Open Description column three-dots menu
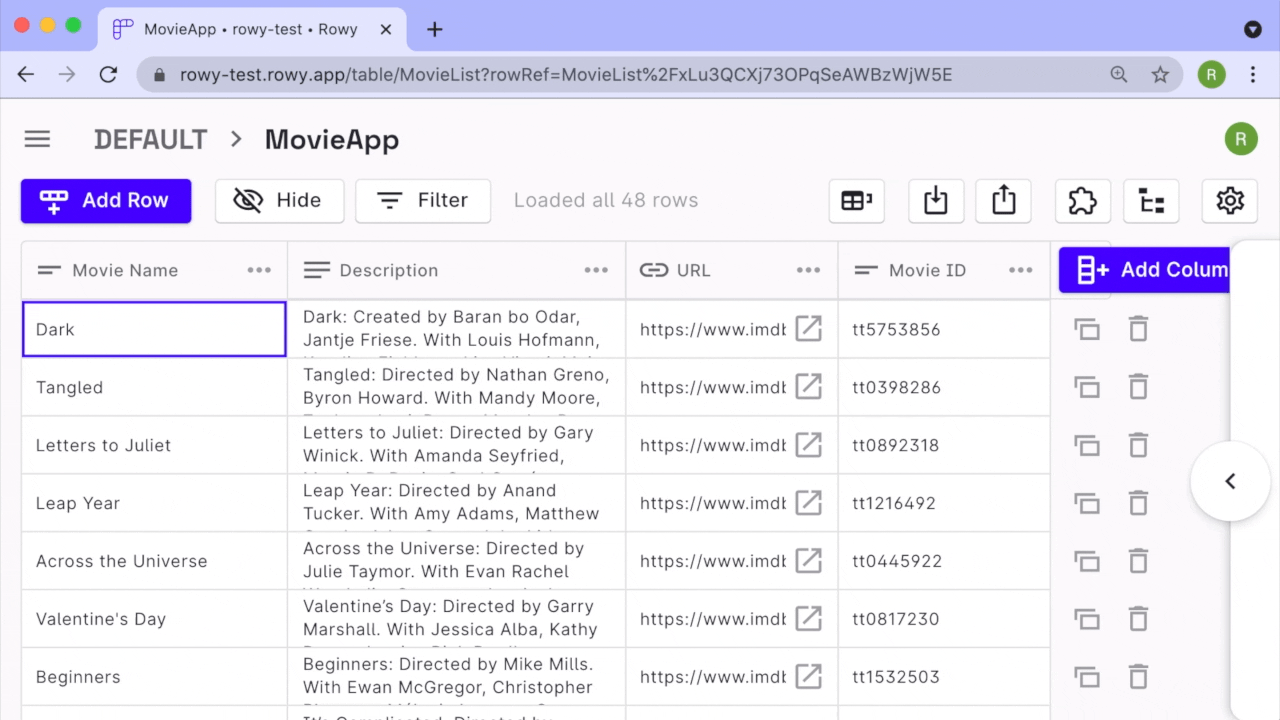The width and height of the screenshot is (1280, 720). (x=596, y=270)
